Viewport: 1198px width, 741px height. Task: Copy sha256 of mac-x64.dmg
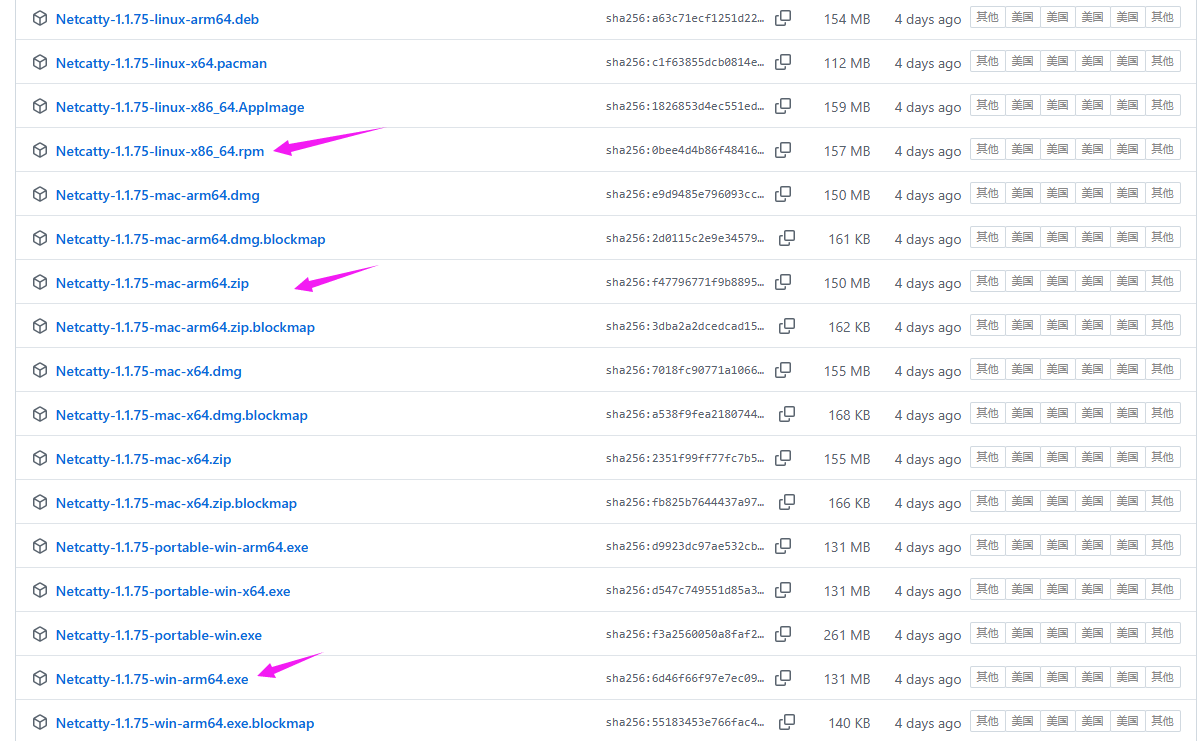783,370
